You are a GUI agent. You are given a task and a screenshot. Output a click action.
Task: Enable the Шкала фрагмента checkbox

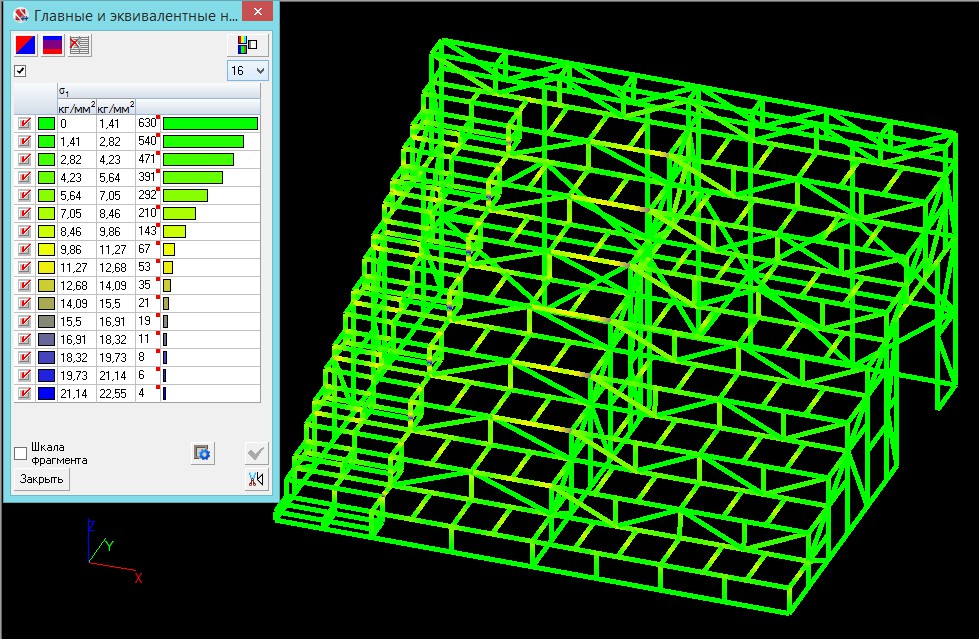pyautogui.click(x=21, y=453)
